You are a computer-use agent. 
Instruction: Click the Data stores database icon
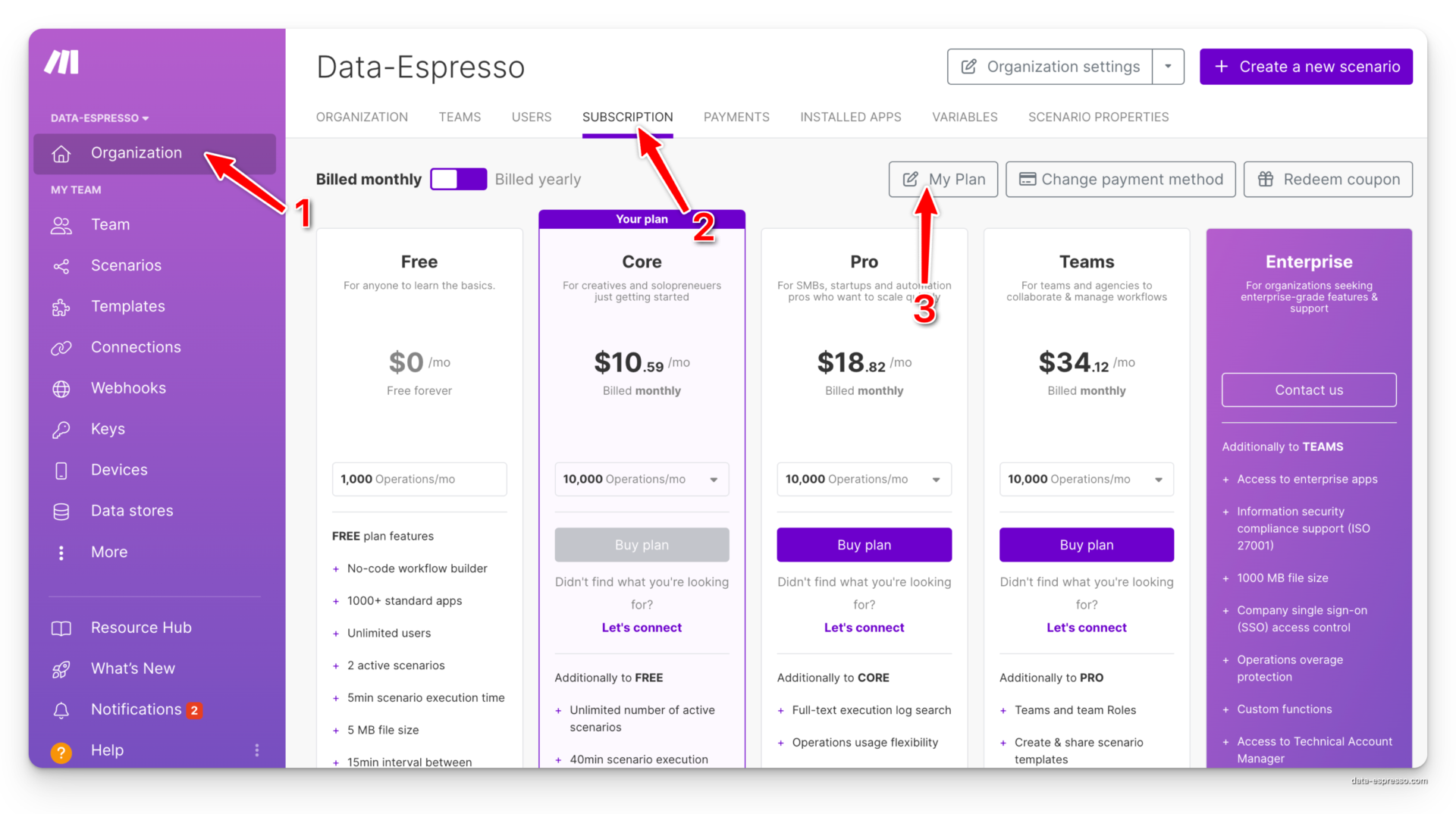[61, 512]
